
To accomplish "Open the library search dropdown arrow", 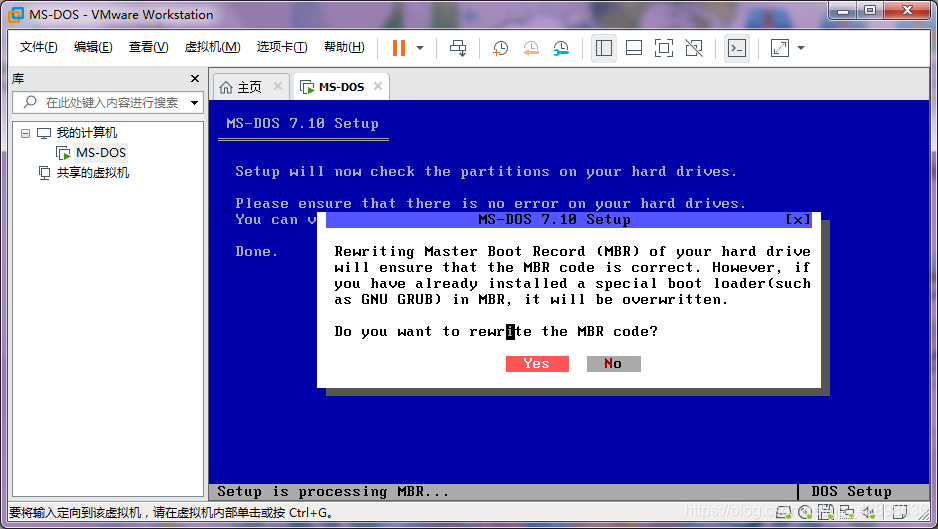I will pyautogui.click(x=194, y=103).
